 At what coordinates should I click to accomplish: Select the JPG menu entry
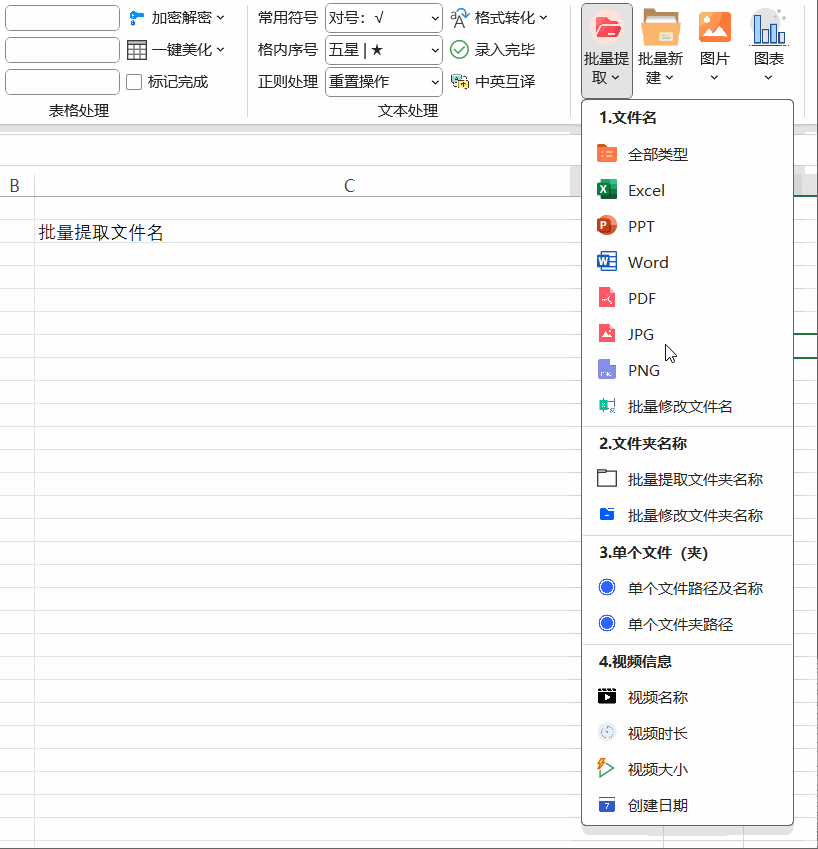688,335
